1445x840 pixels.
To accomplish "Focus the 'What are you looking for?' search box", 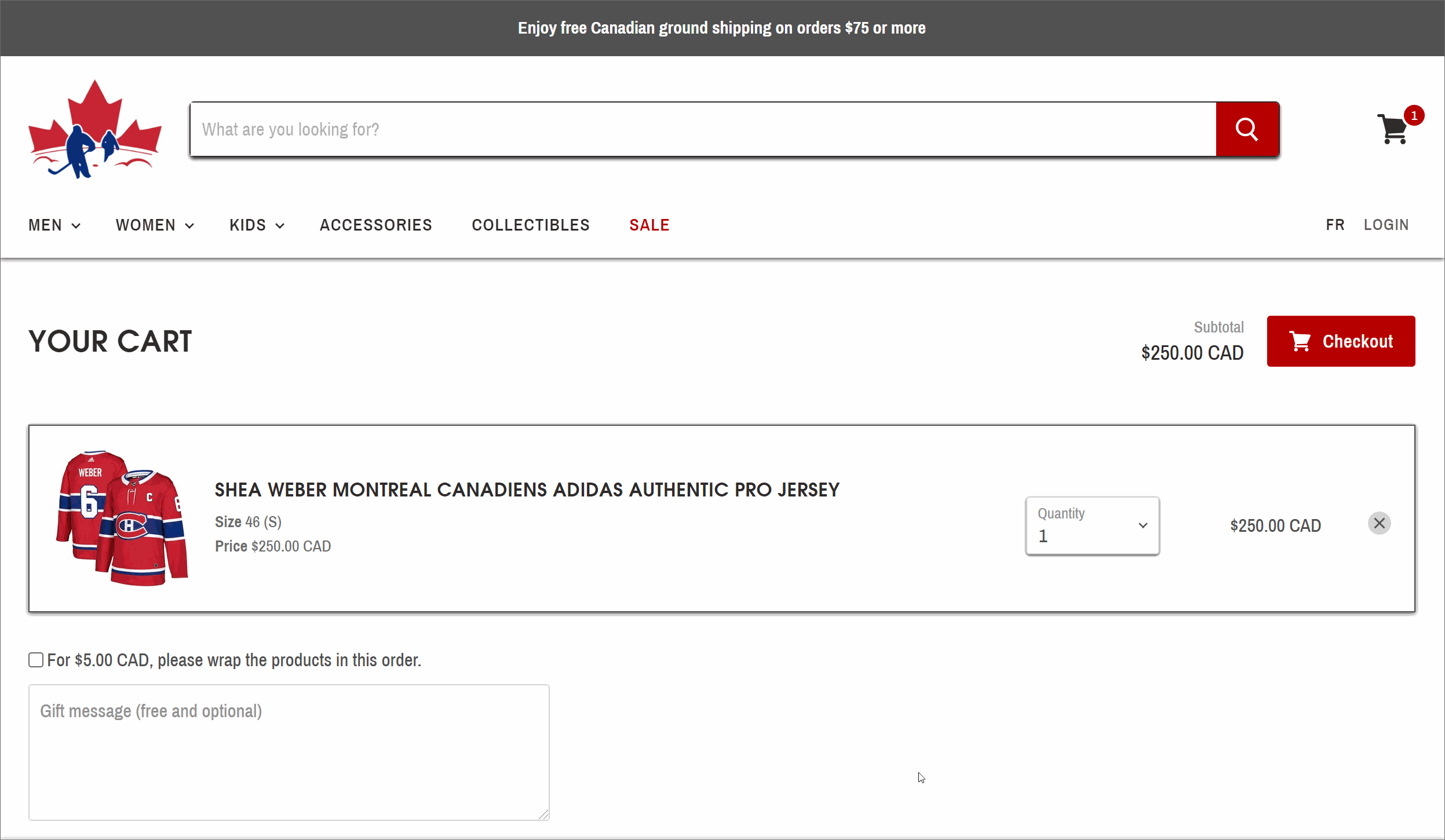I will click(703, 129).
